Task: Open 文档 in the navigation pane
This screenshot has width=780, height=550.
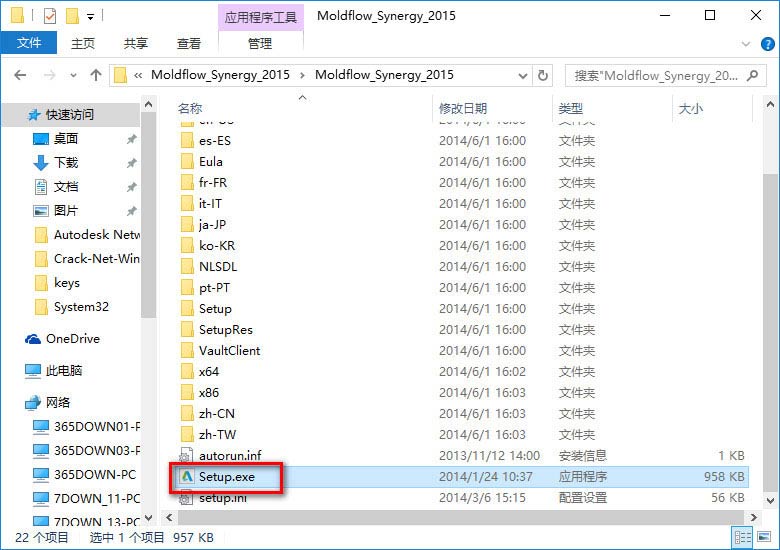Action: [66, 187]
